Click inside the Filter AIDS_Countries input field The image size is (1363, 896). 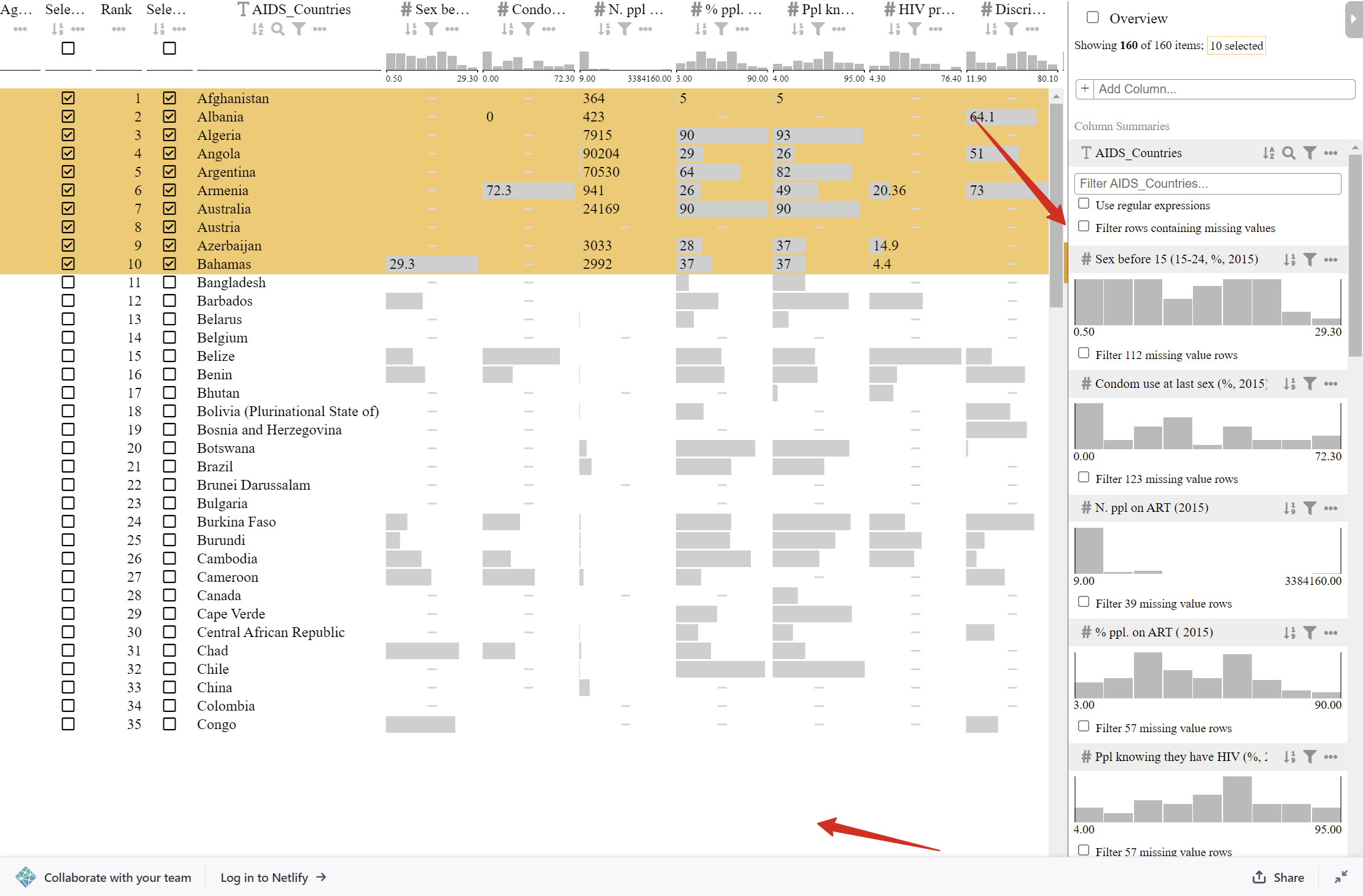1206,183
